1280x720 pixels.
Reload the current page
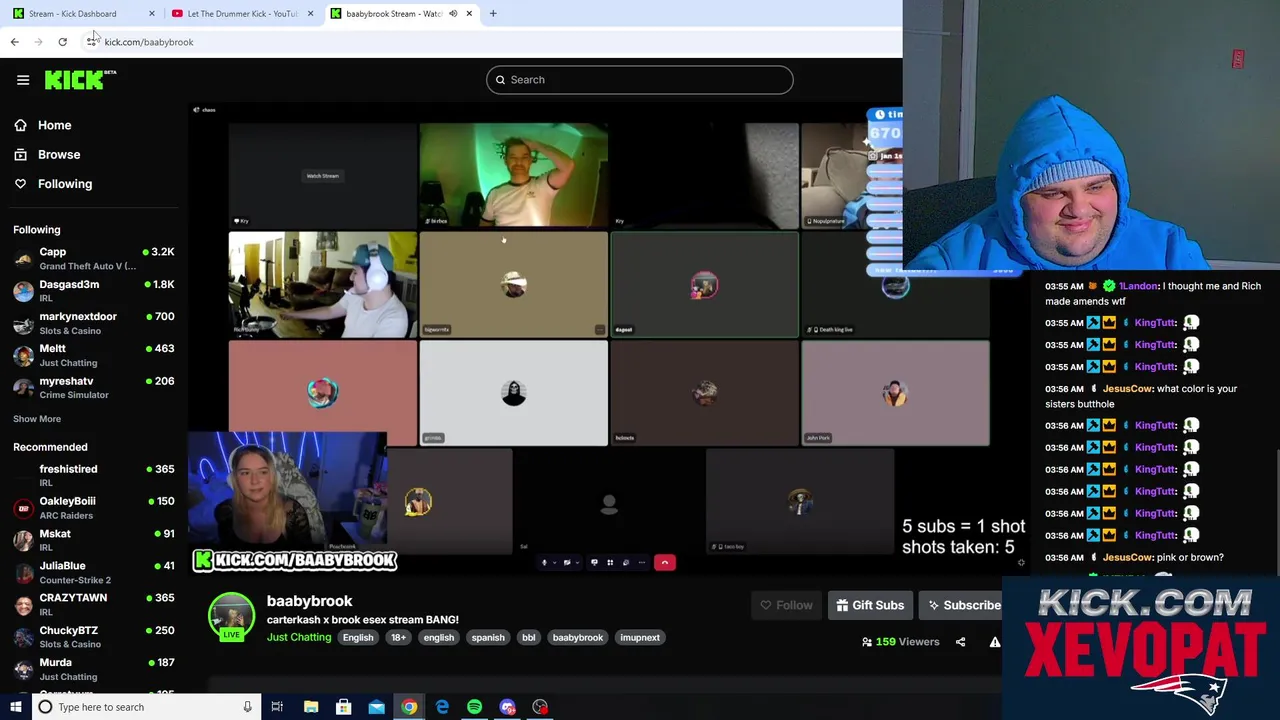point(62,42)
